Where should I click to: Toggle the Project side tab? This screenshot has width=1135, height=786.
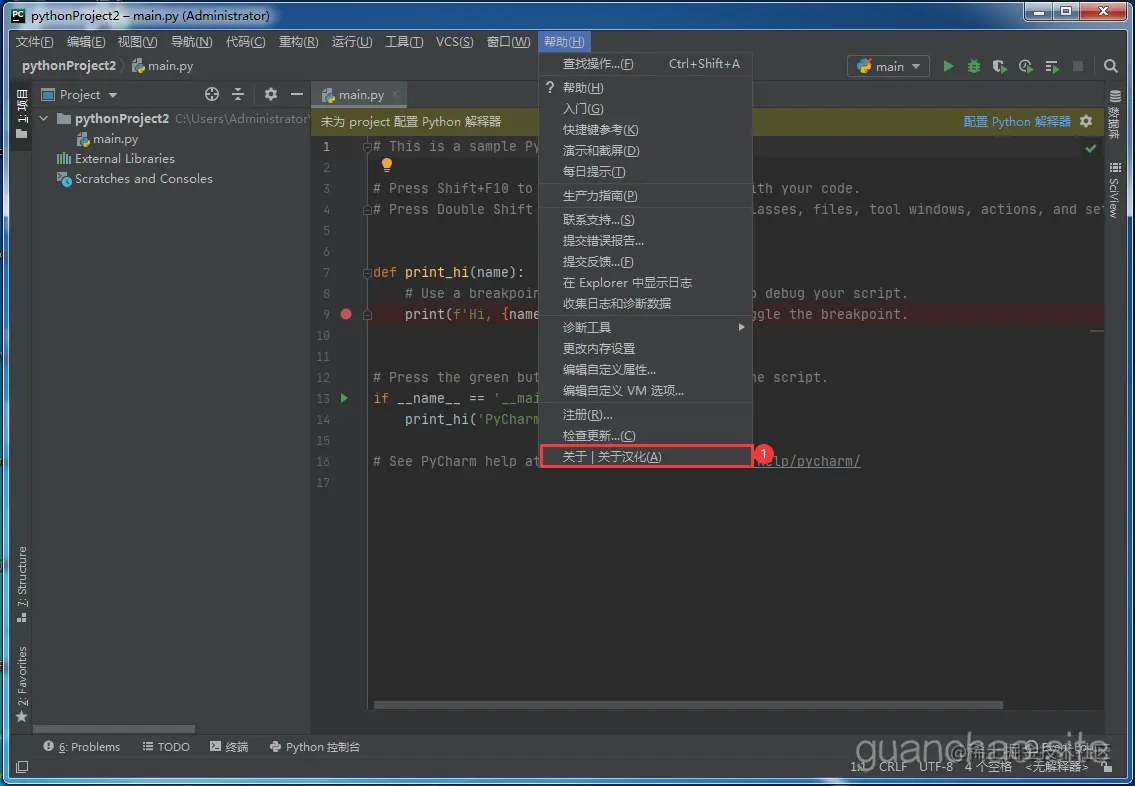(x=22, y=114)
